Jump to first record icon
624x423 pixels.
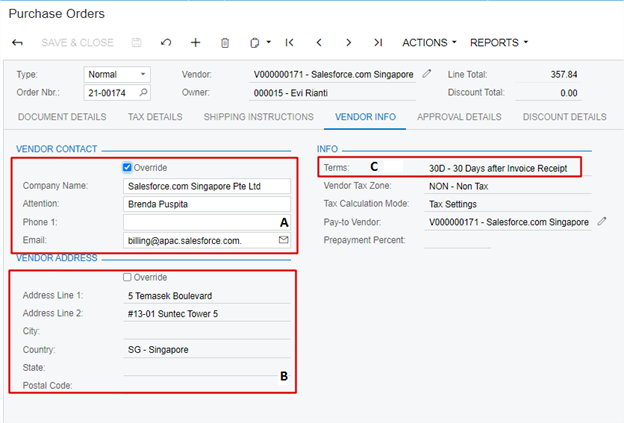(x=289, y=43)
